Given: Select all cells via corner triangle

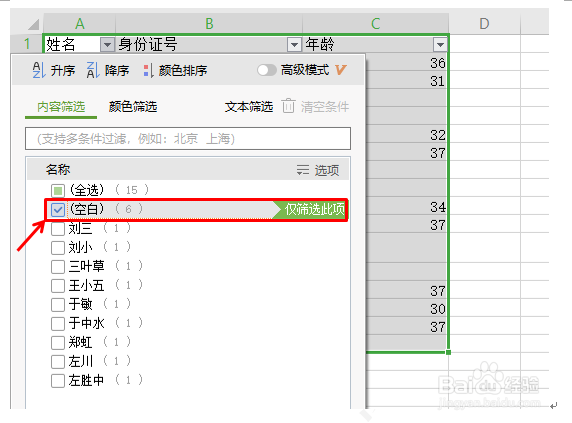Looking at the screenshot, I should click(34, 24).
